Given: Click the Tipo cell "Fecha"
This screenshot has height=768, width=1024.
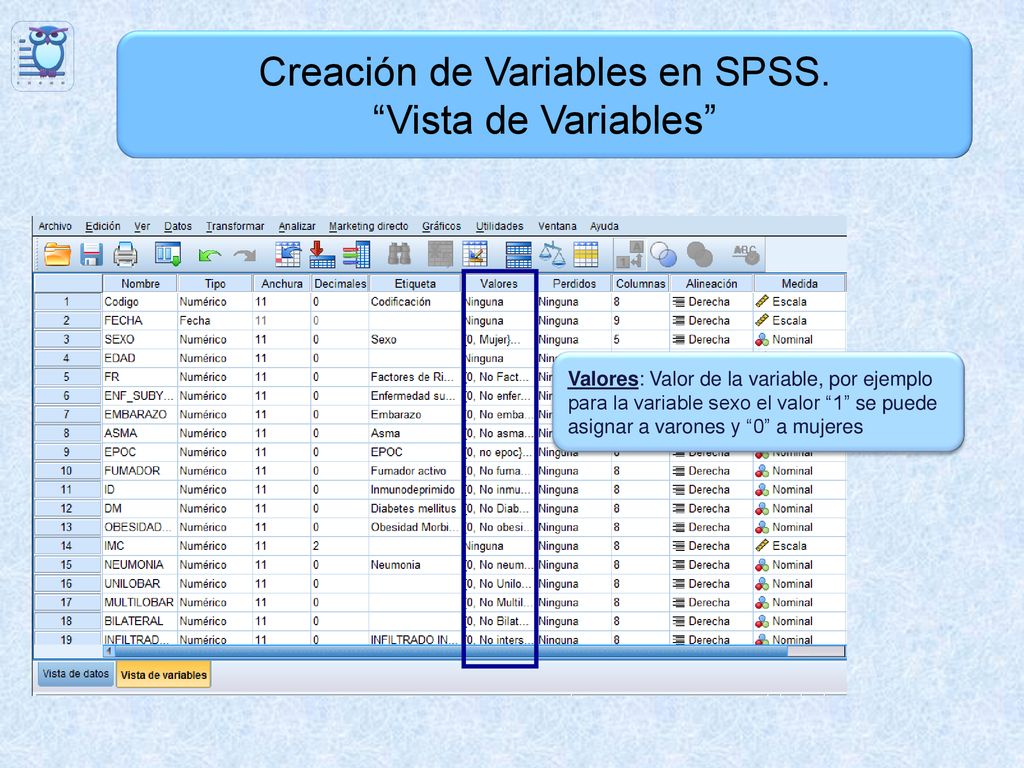Looking at the screenshot, I should (215, 321).
